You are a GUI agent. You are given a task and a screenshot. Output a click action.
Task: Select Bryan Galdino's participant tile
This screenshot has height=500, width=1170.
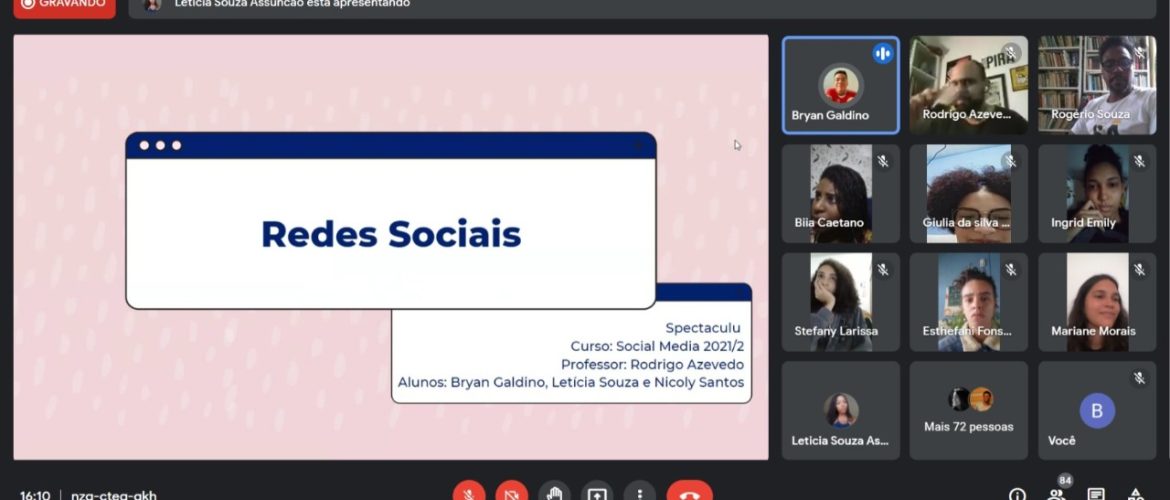[840, 86]
